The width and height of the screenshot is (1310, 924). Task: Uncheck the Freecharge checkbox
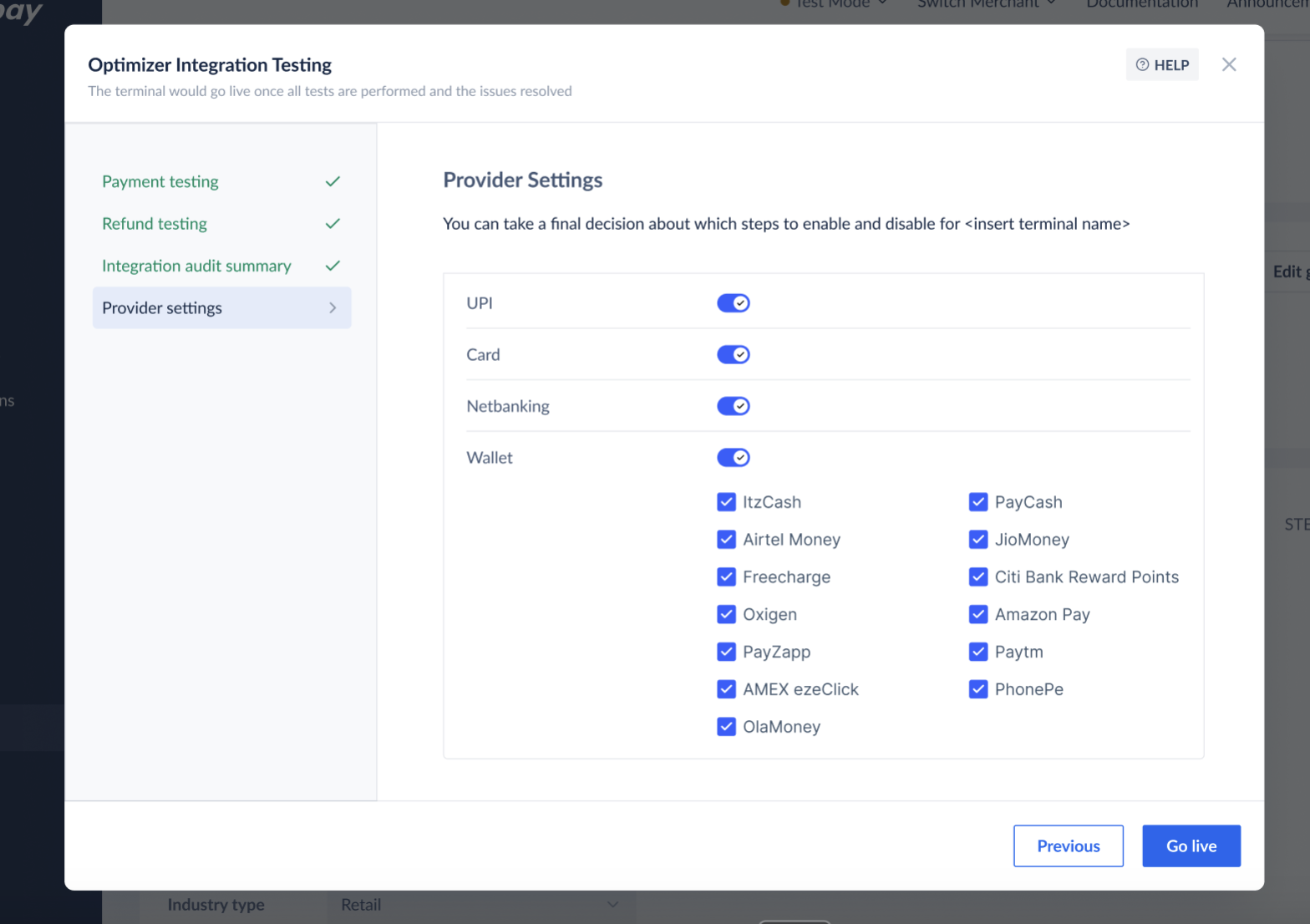click(x=726, y=576)
